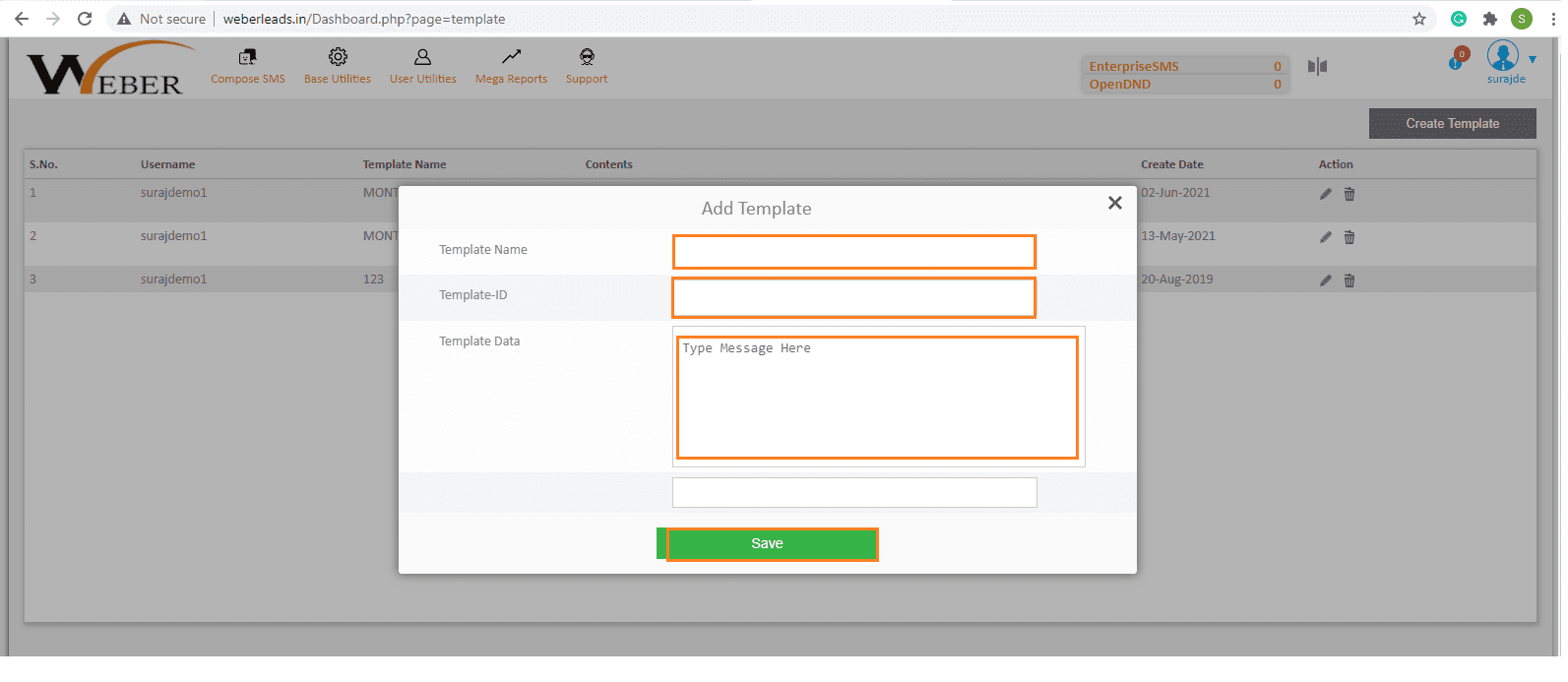Focus the Template-ID input field

tap(853, 297)
